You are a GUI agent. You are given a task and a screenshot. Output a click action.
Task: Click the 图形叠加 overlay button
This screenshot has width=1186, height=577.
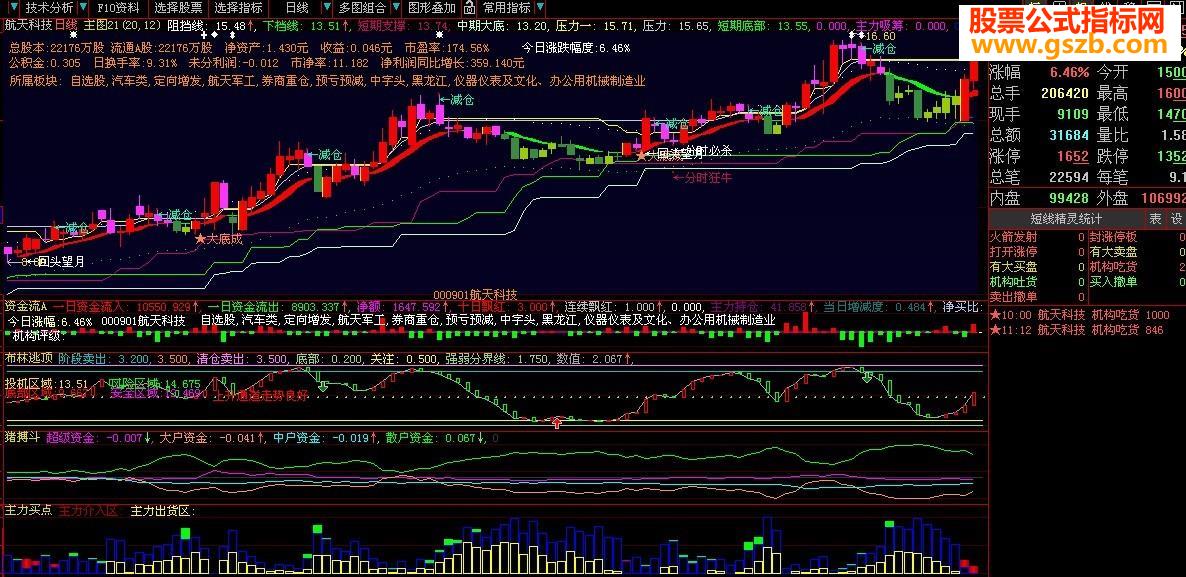(432, 8)
